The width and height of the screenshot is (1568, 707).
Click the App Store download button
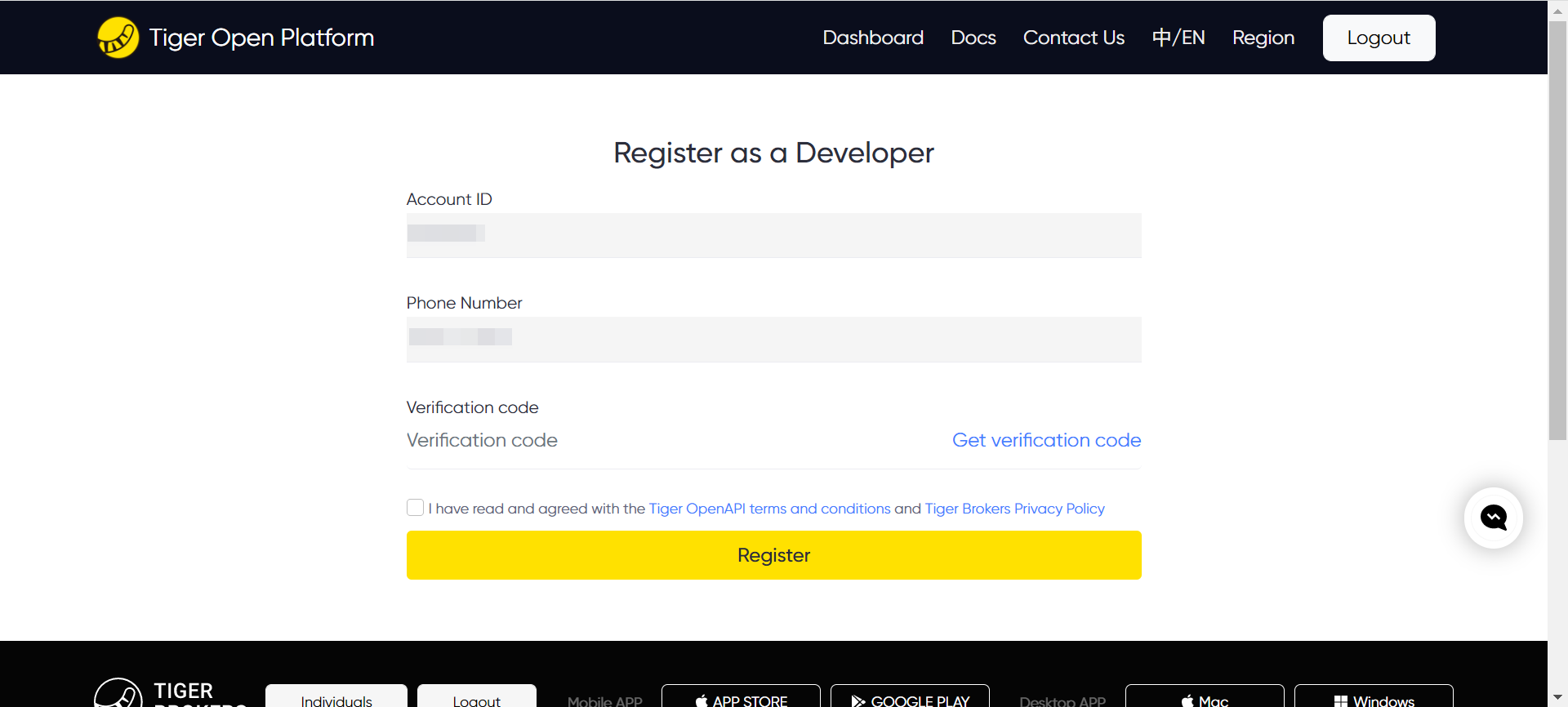coord(741,699)
